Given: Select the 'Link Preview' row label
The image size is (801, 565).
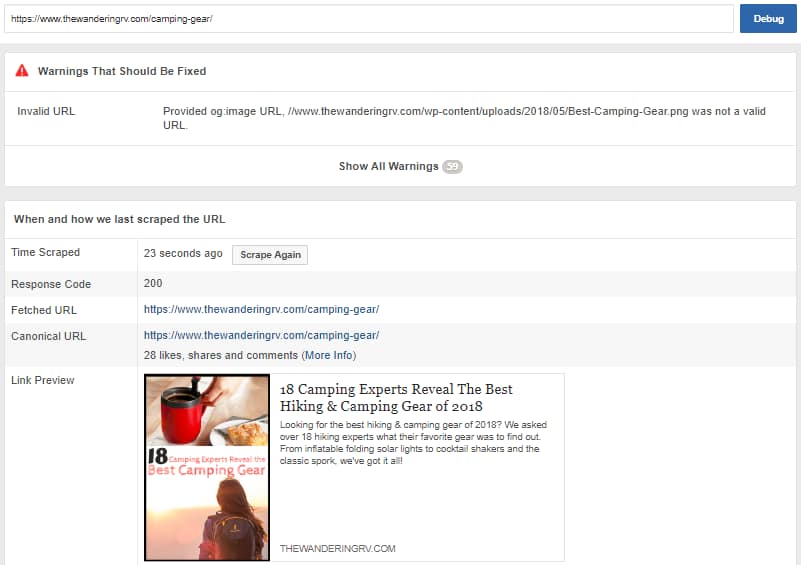Looking at the screenshot, I should pyautogui.click(x=42, y=380).
